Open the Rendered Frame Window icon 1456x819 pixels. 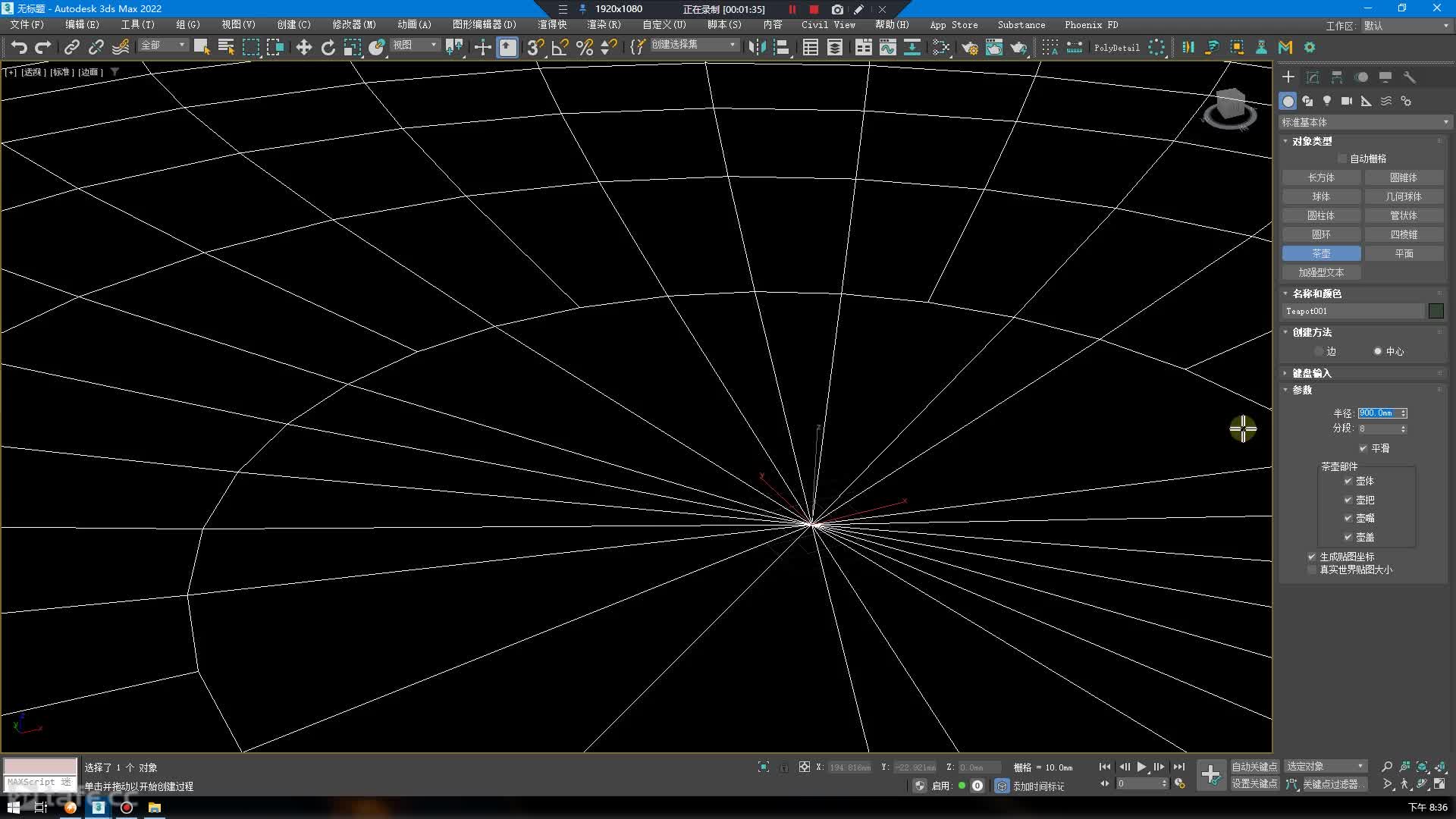click(994, 47)
